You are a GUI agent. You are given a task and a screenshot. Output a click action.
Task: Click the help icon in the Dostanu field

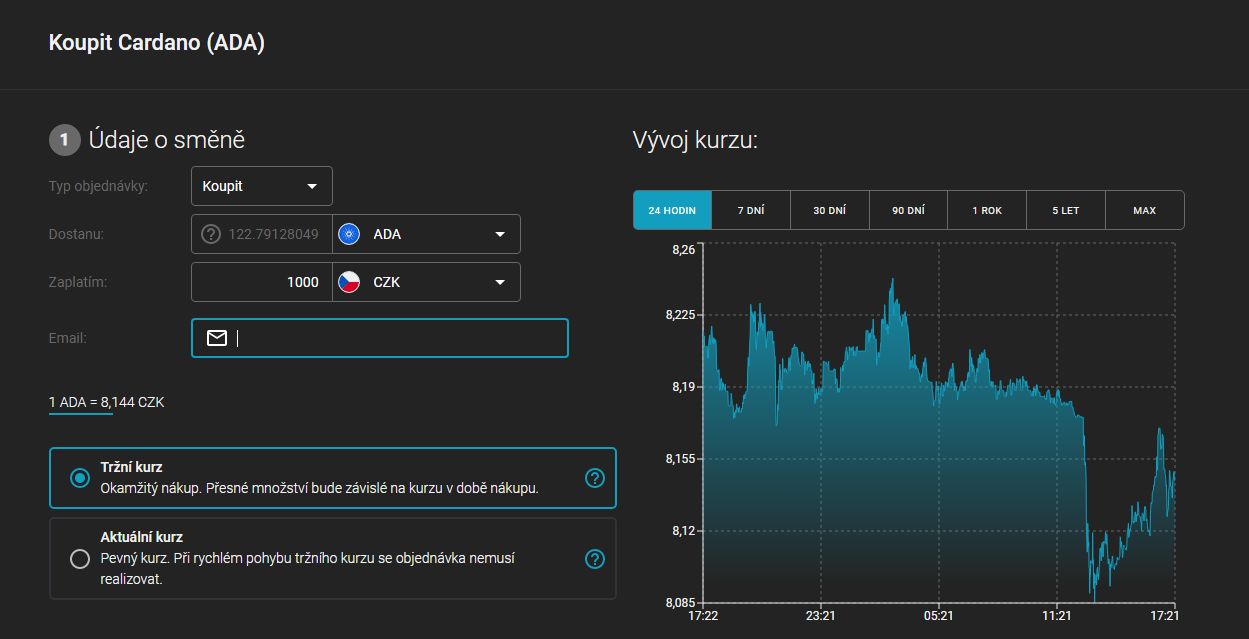(x=210, y=234)
